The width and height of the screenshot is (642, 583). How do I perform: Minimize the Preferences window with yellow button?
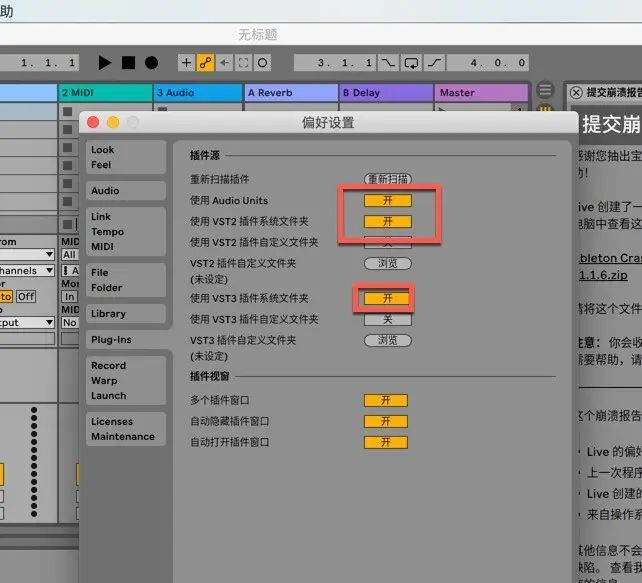[113, 122]
